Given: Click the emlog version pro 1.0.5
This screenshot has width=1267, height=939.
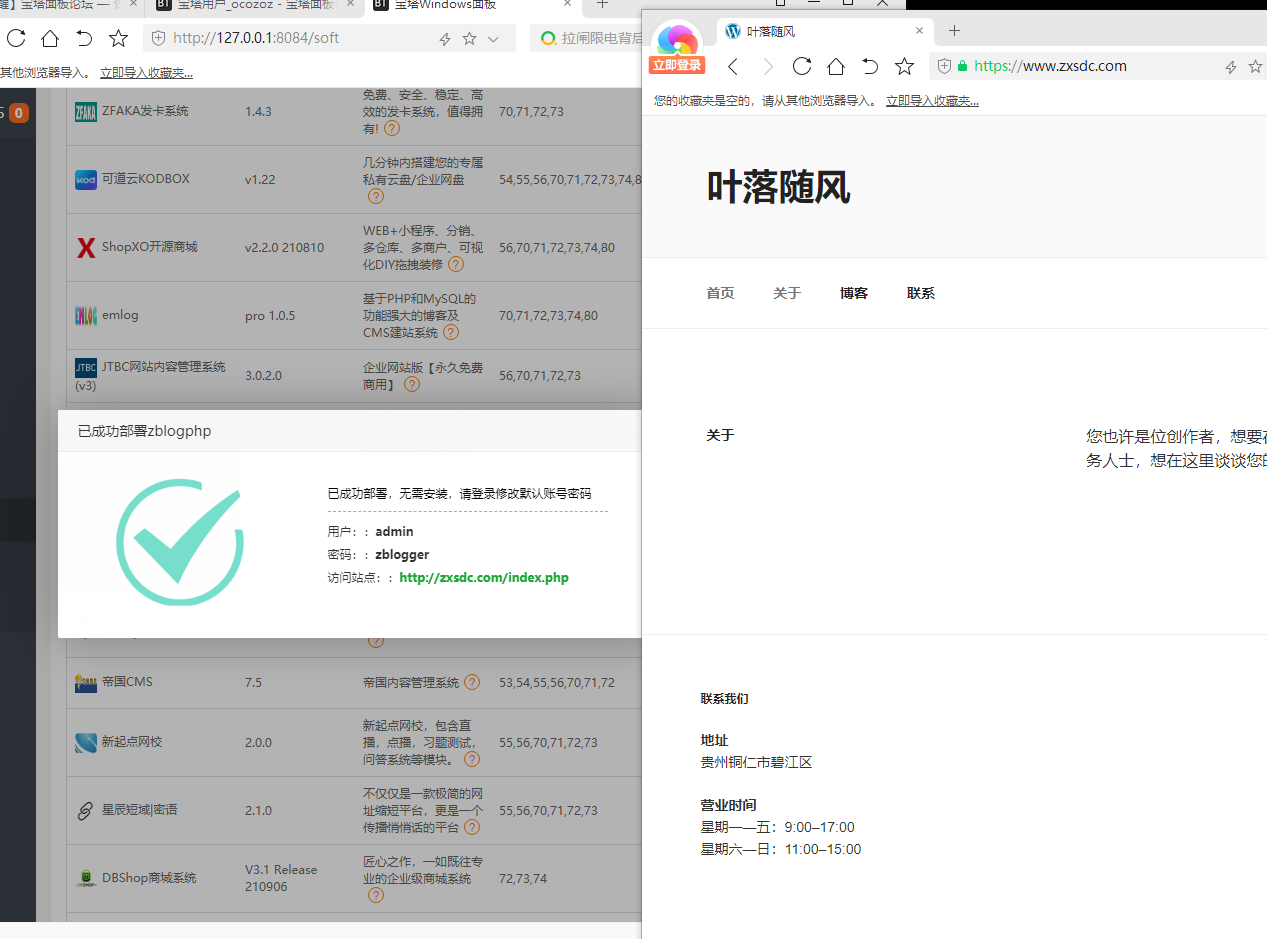Looking at the screenshot, I should point(270,315).
